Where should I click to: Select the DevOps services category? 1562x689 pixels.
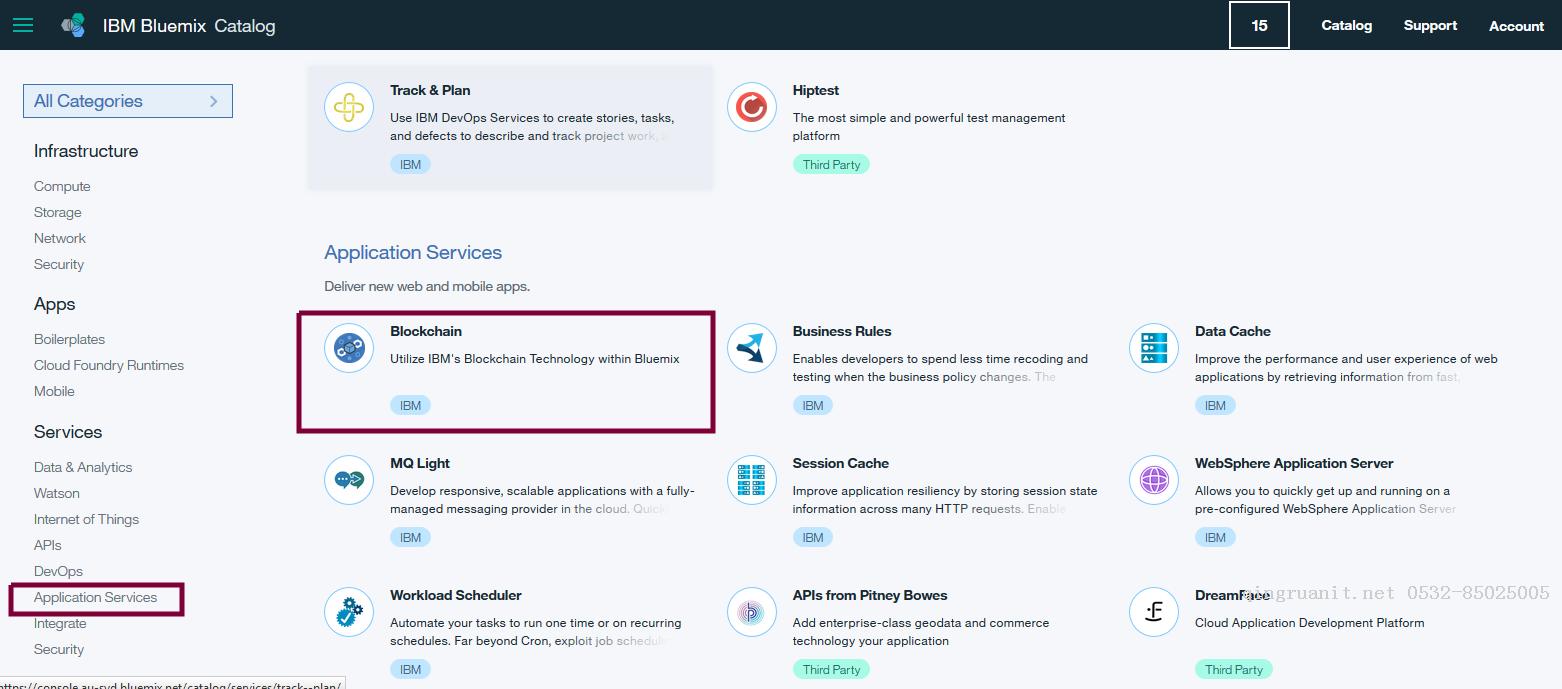point(58,571)
